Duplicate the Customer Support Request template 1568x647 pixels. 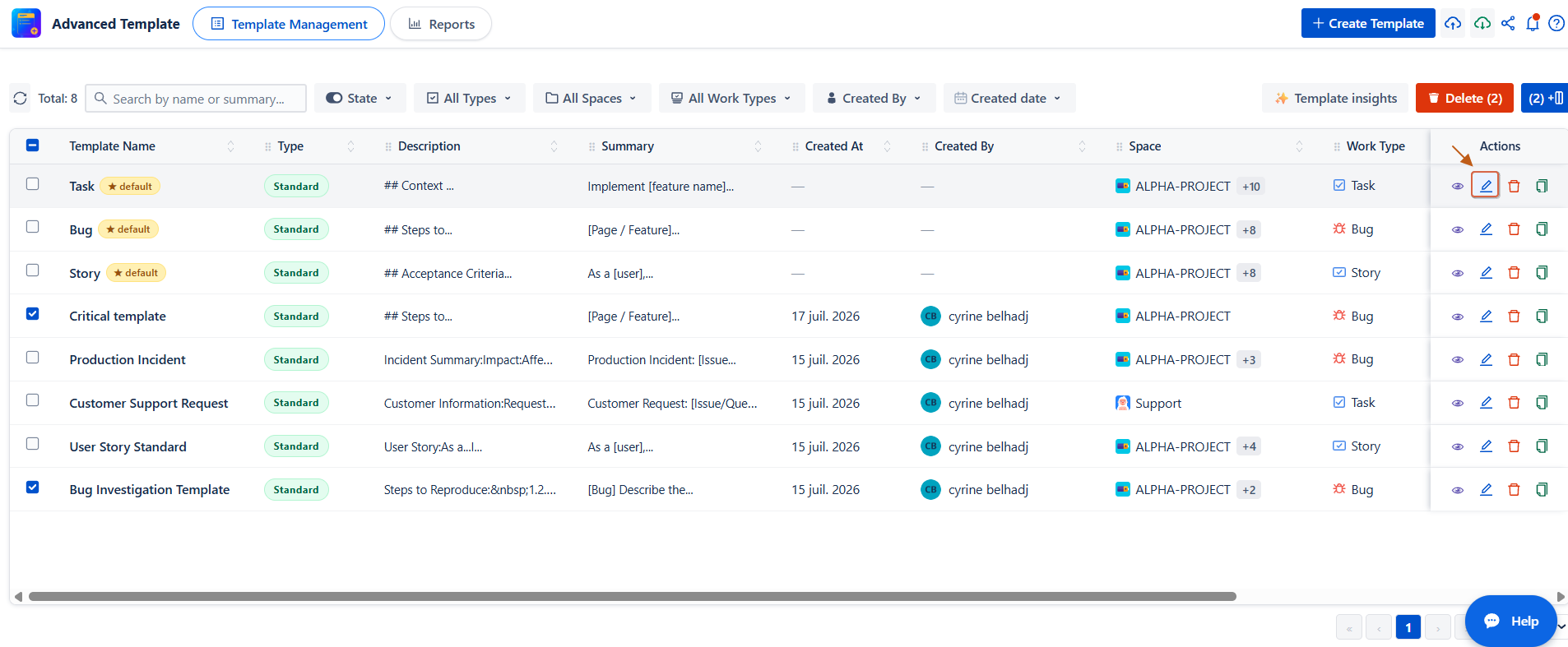(x=1542, y=403)
